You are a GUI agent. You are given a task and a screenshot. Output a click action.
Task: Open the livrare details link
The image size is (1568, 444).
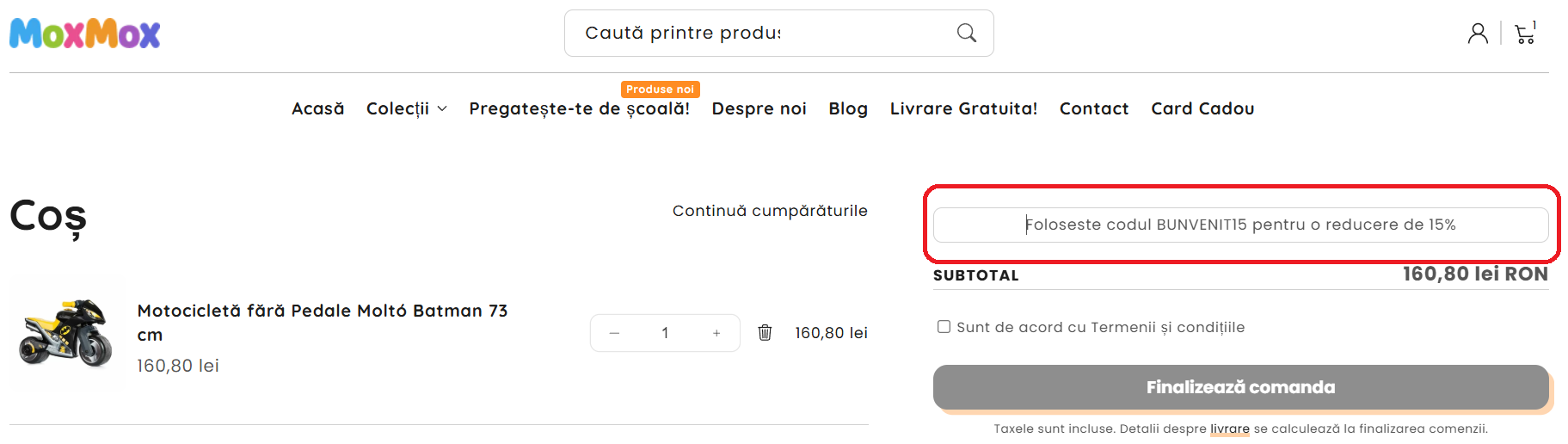1230,429
